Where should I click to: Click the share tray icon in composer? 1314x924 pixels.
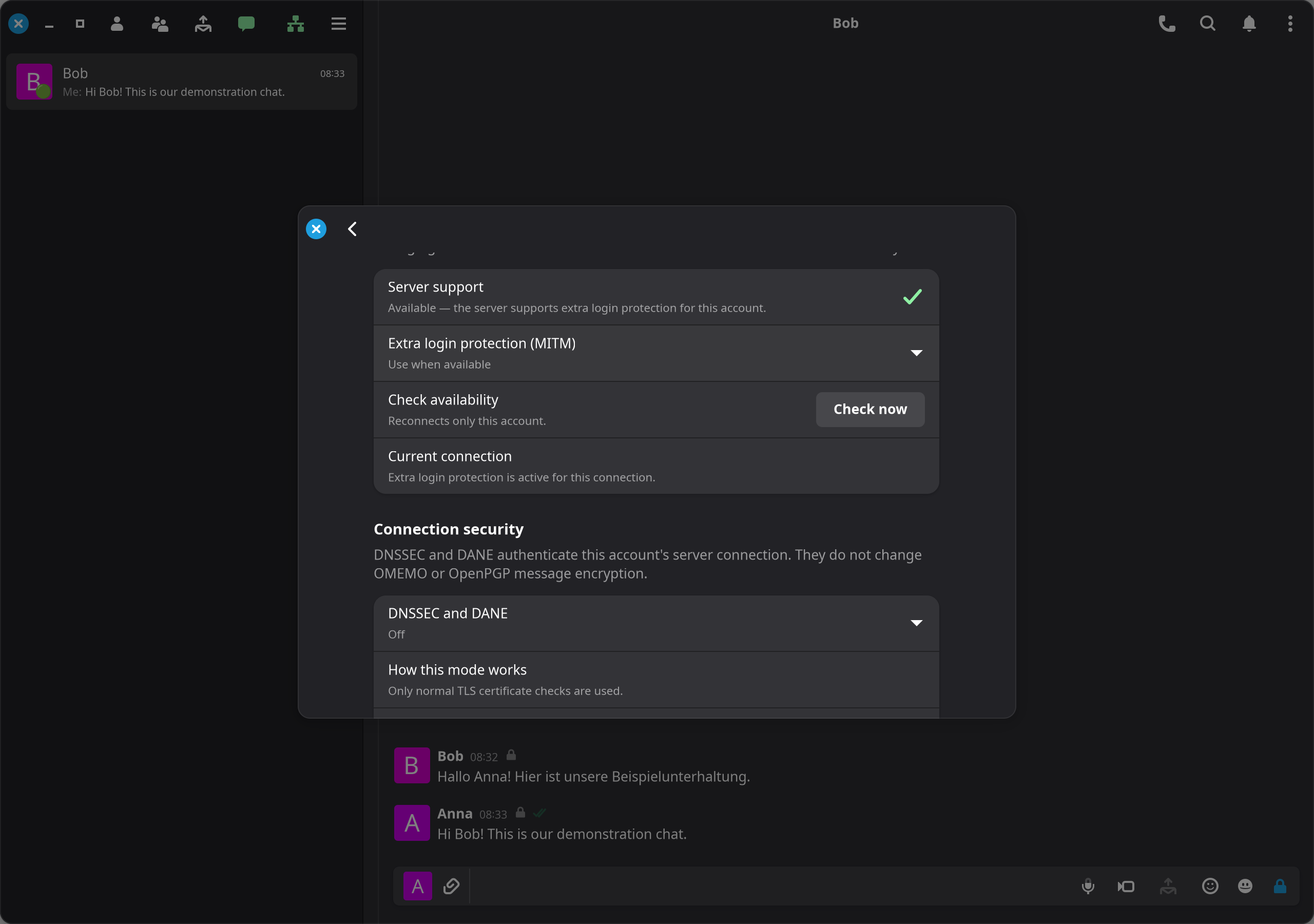1168,886
